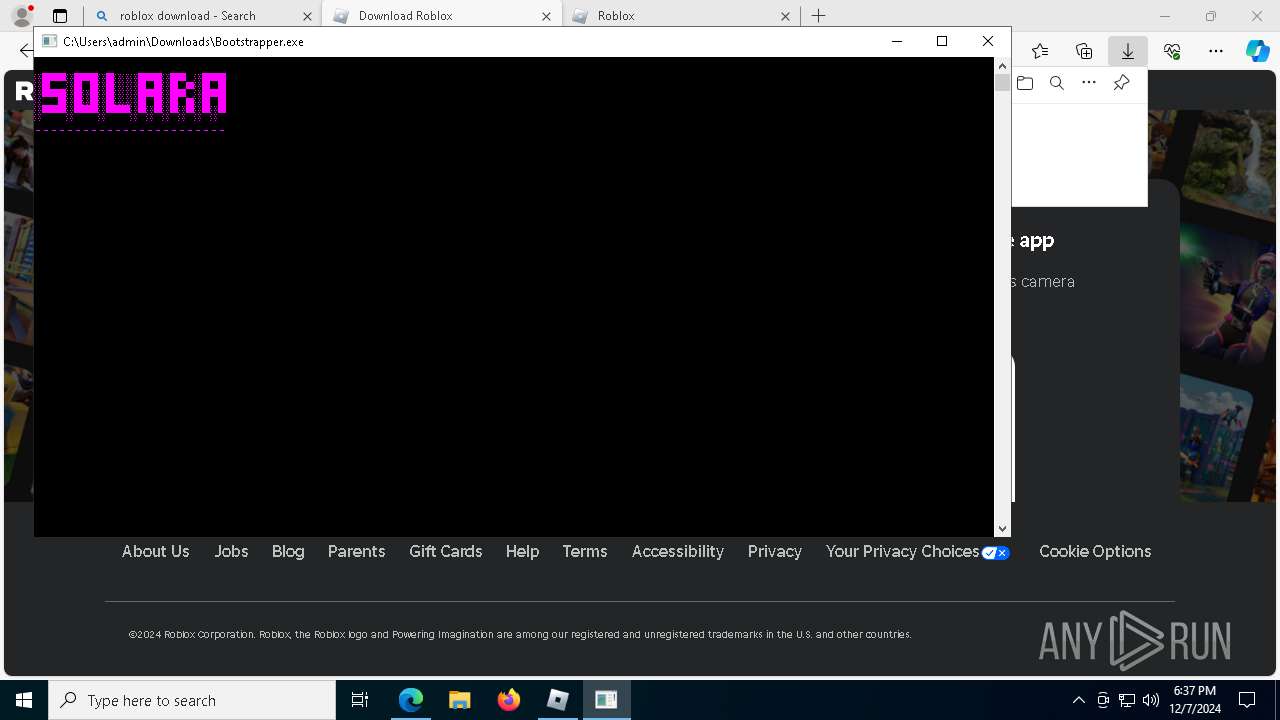This screenshot has width=1280, height=720.
Task: Open the network status tray icon
Action: [1127, 700]
